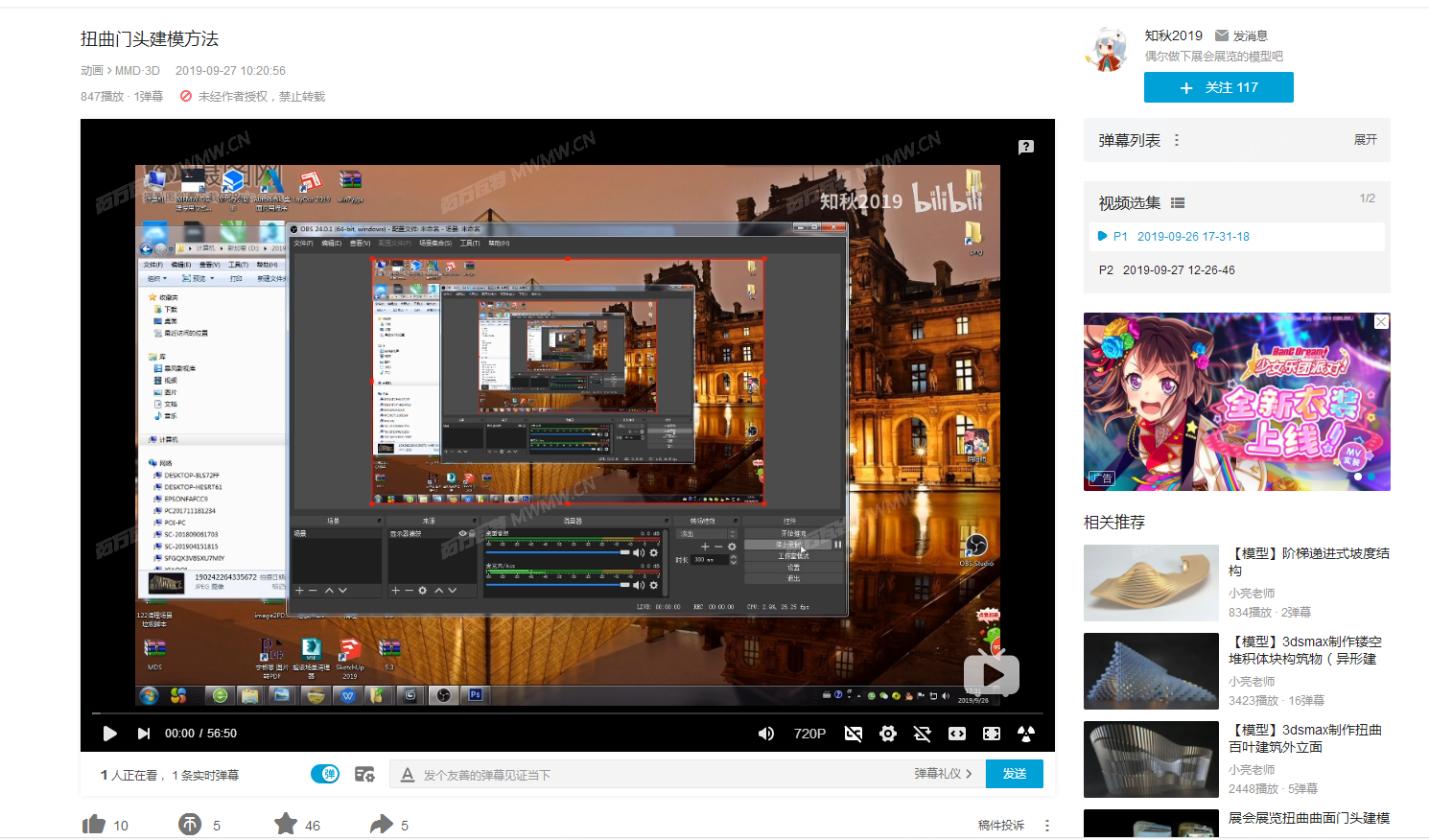Send a message via 发消息
The height and width of the screenshot is (840, 1429).
click(1241, 35)
